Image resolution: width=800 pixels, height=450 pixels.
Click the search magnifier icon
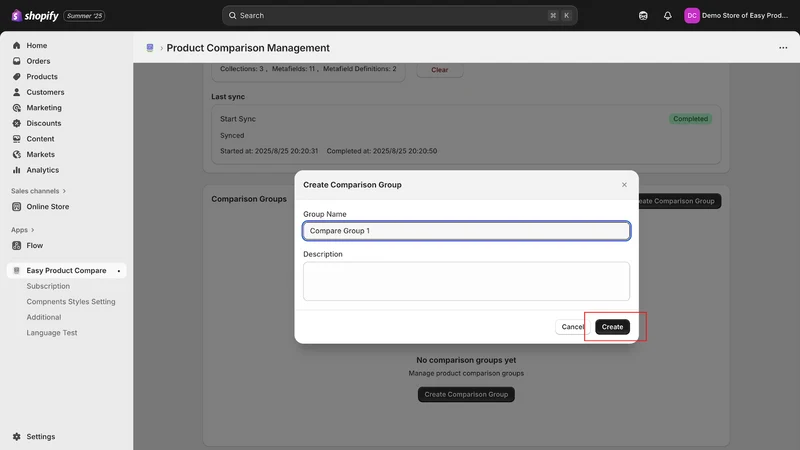click(x=233, y=16)
